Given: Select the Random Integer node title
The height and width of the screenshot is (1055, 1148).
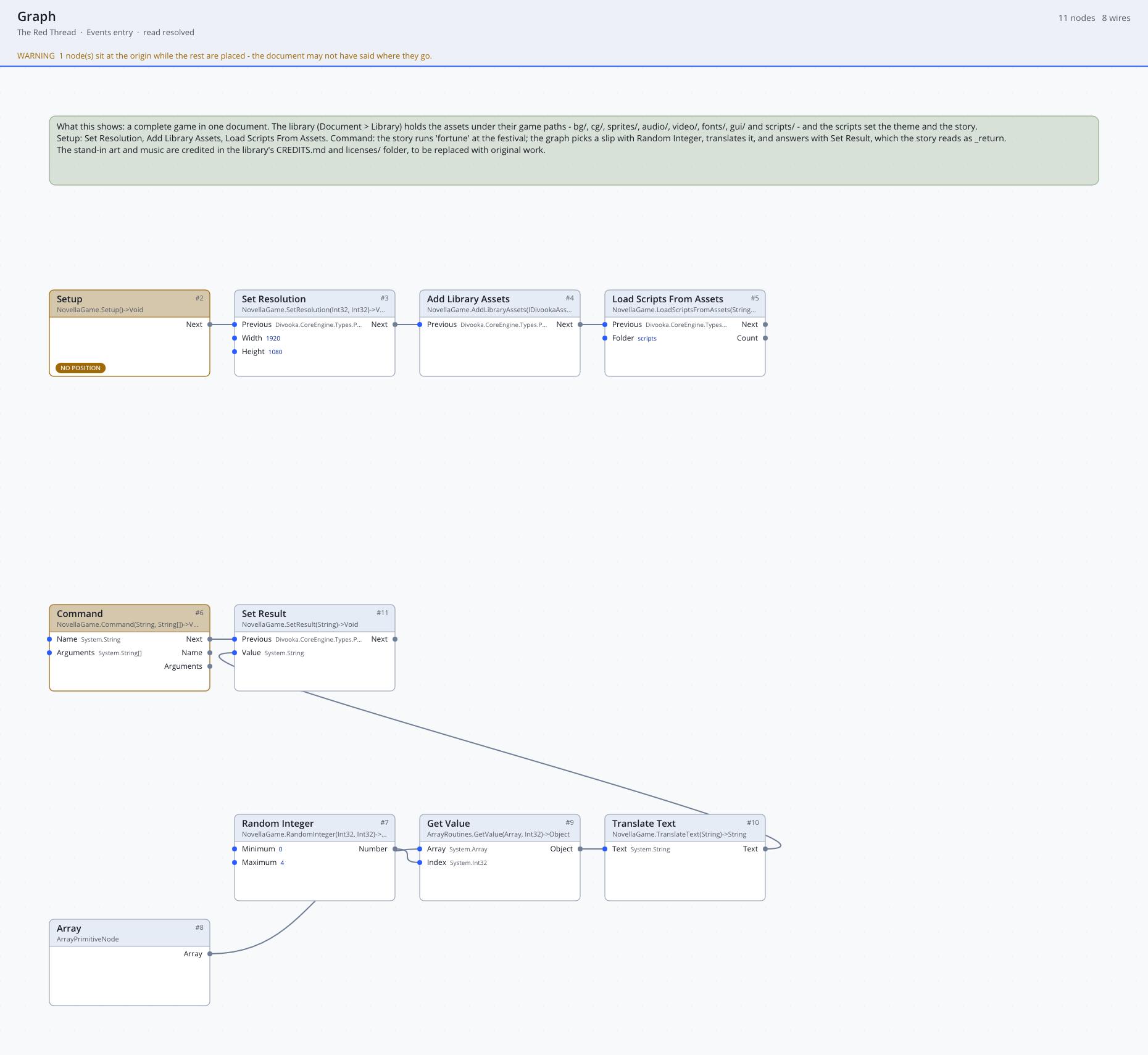Looking at the screenshot, I should (x=278, y=823).
